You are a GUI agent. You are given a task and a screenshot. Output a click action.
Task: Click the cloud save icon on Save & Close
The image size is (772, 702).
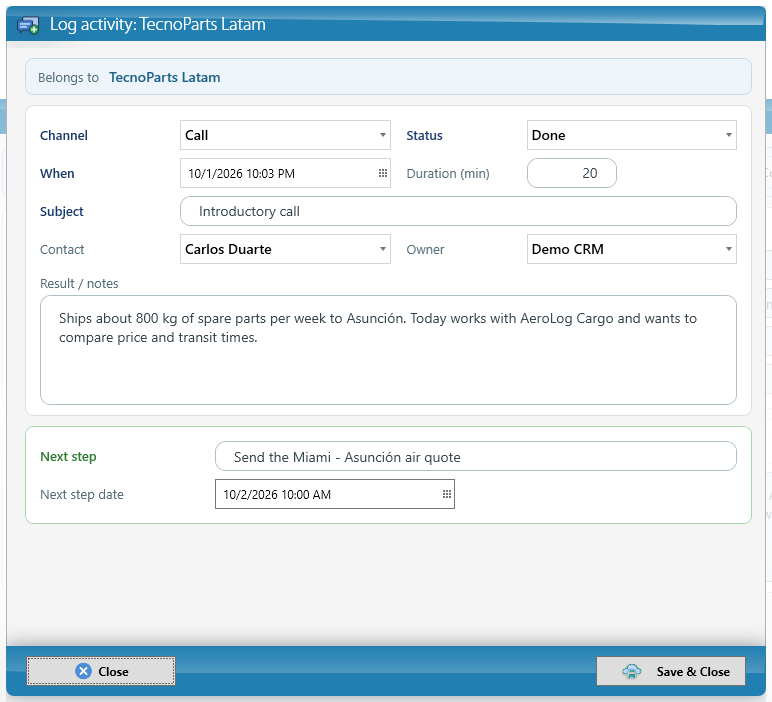(632, 671)
